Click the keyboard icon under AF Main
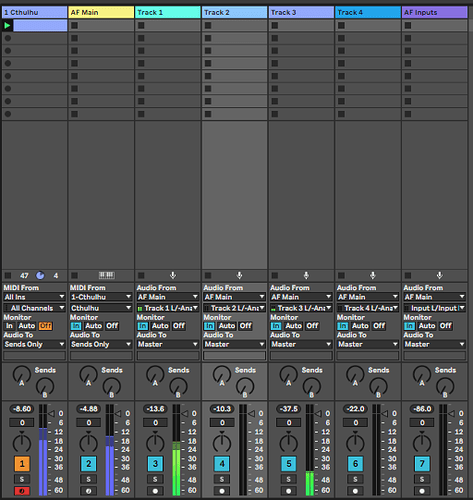 pos(107,275)
